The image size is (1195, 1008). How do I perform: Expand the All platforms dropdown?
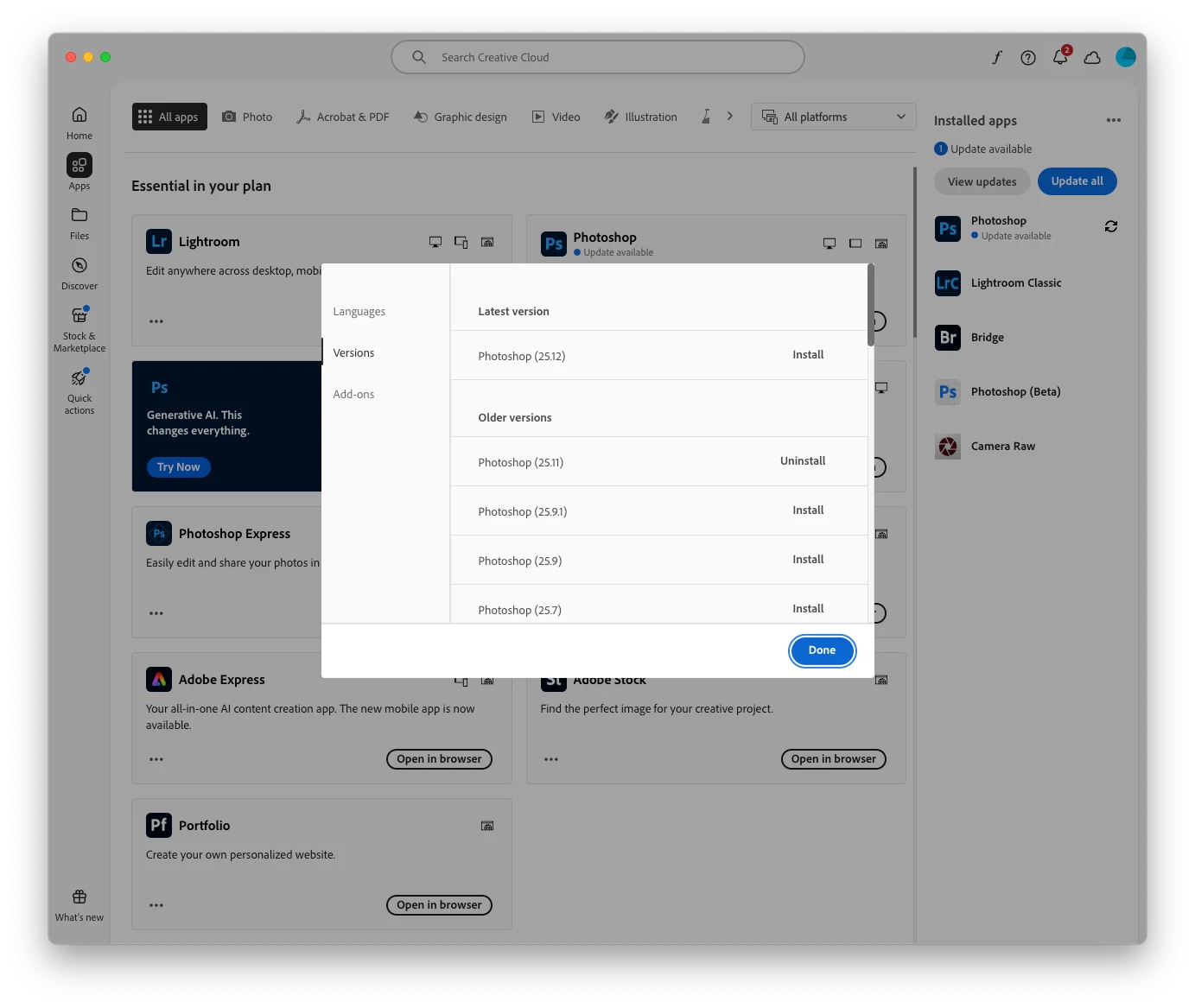coord(833,117)
